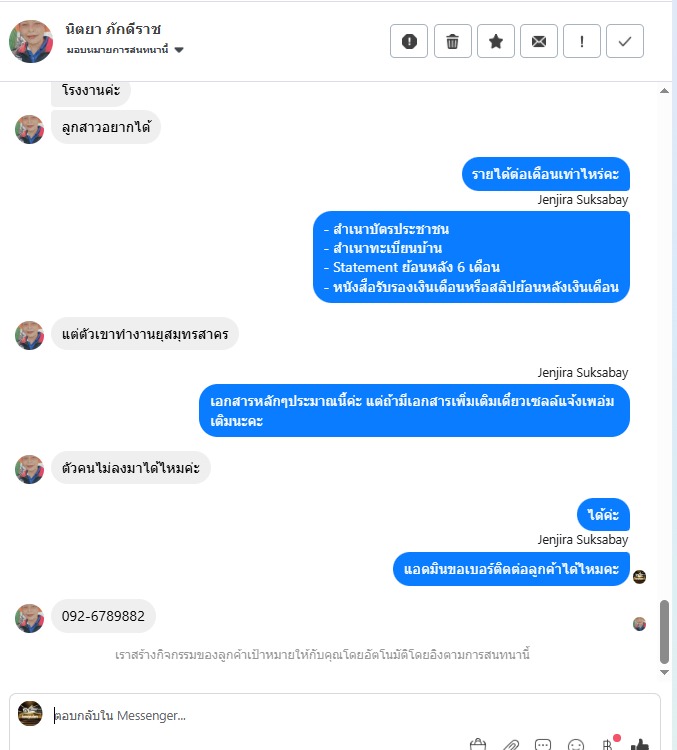Click the chat scrollbar up arrow

(x=665, y=90)
